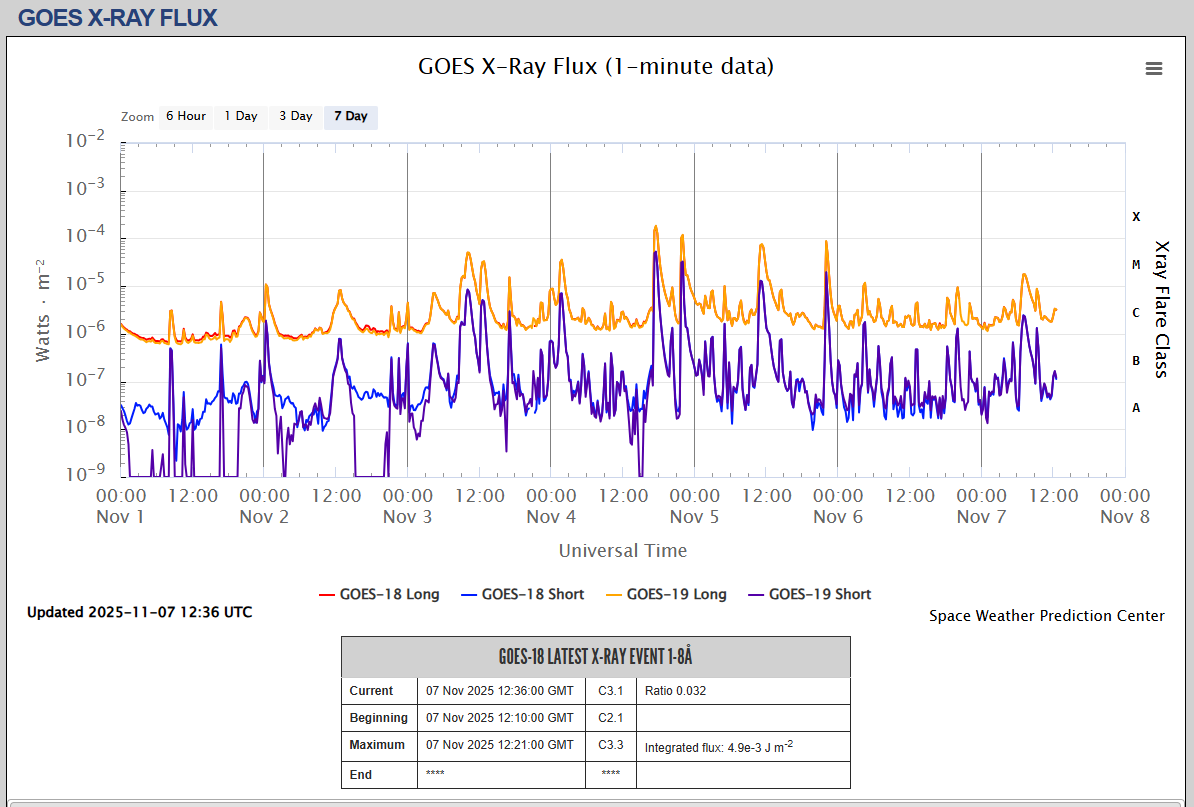Click the Nov 3 date axis label
This screenshot has height=807, width=1194.
coord(407,517)
